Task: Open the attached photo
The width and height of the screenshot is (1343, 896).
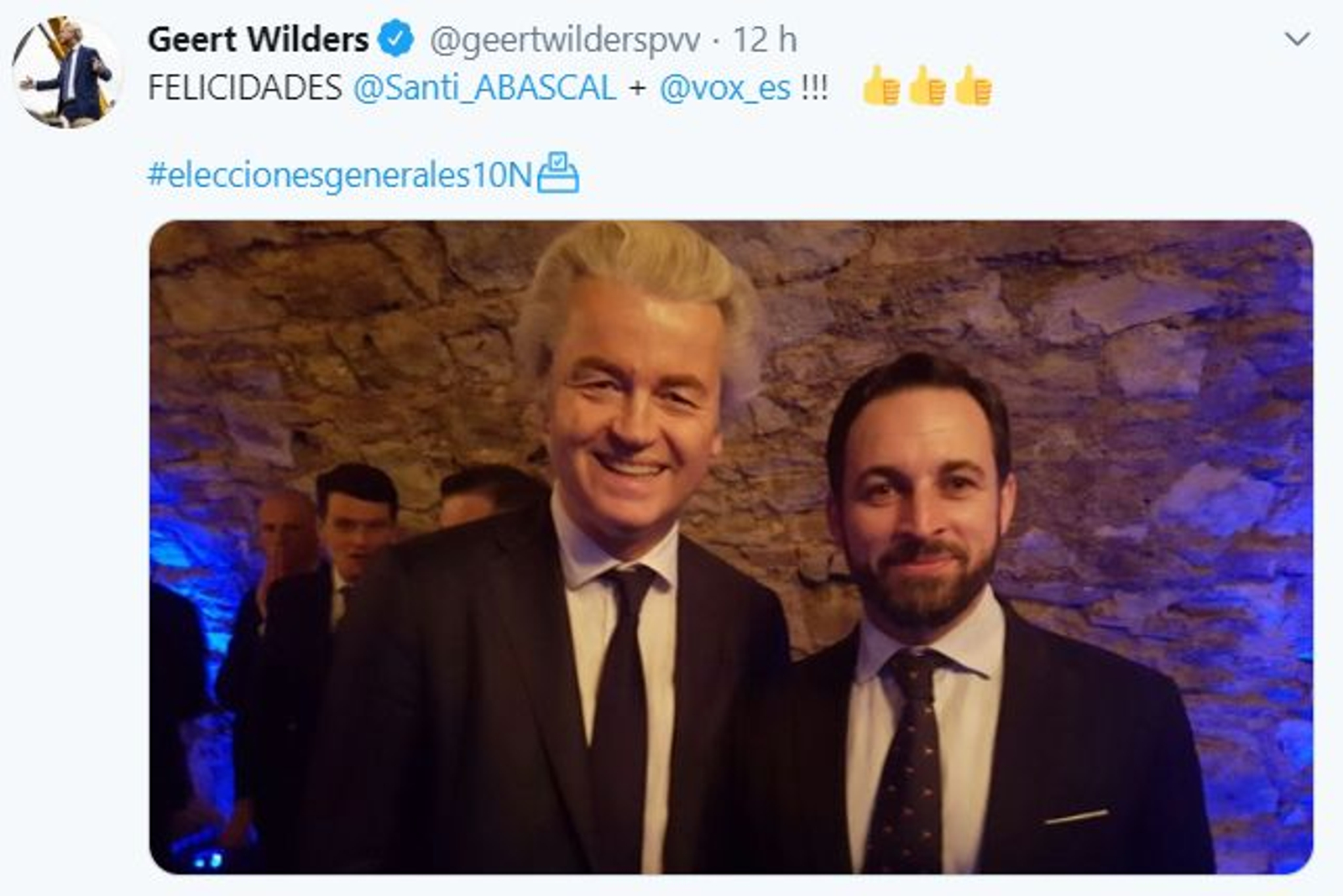Action: [x=731, y=547]
